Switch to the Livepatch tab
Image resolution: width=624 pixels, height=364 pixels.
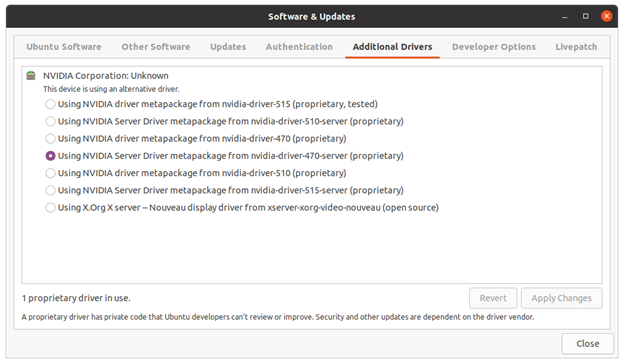(x=576, y=47)
